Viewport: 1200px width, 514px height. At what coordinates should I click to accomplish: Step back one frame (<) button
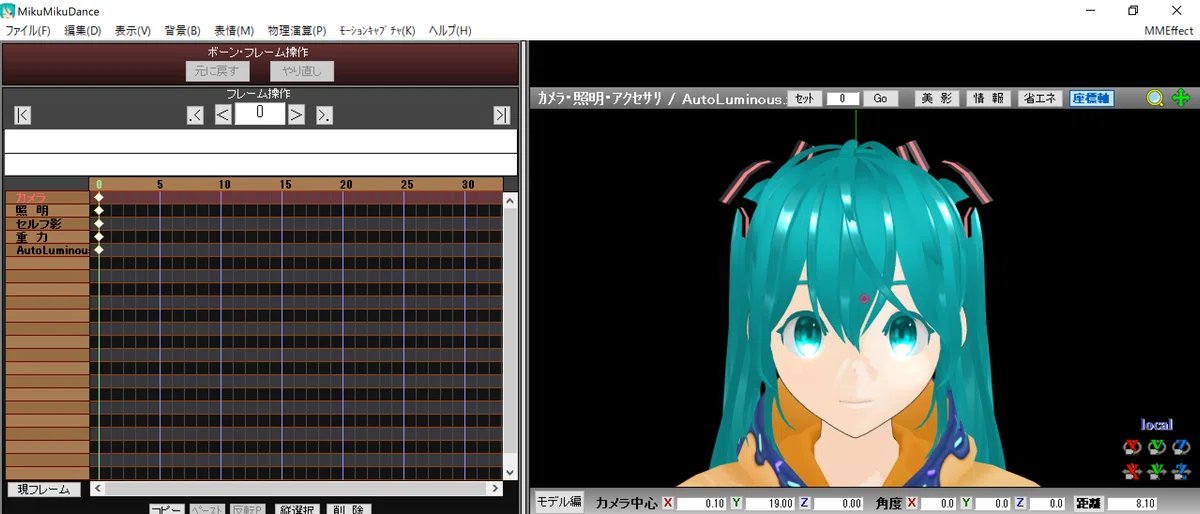click(x=223, y=115)
